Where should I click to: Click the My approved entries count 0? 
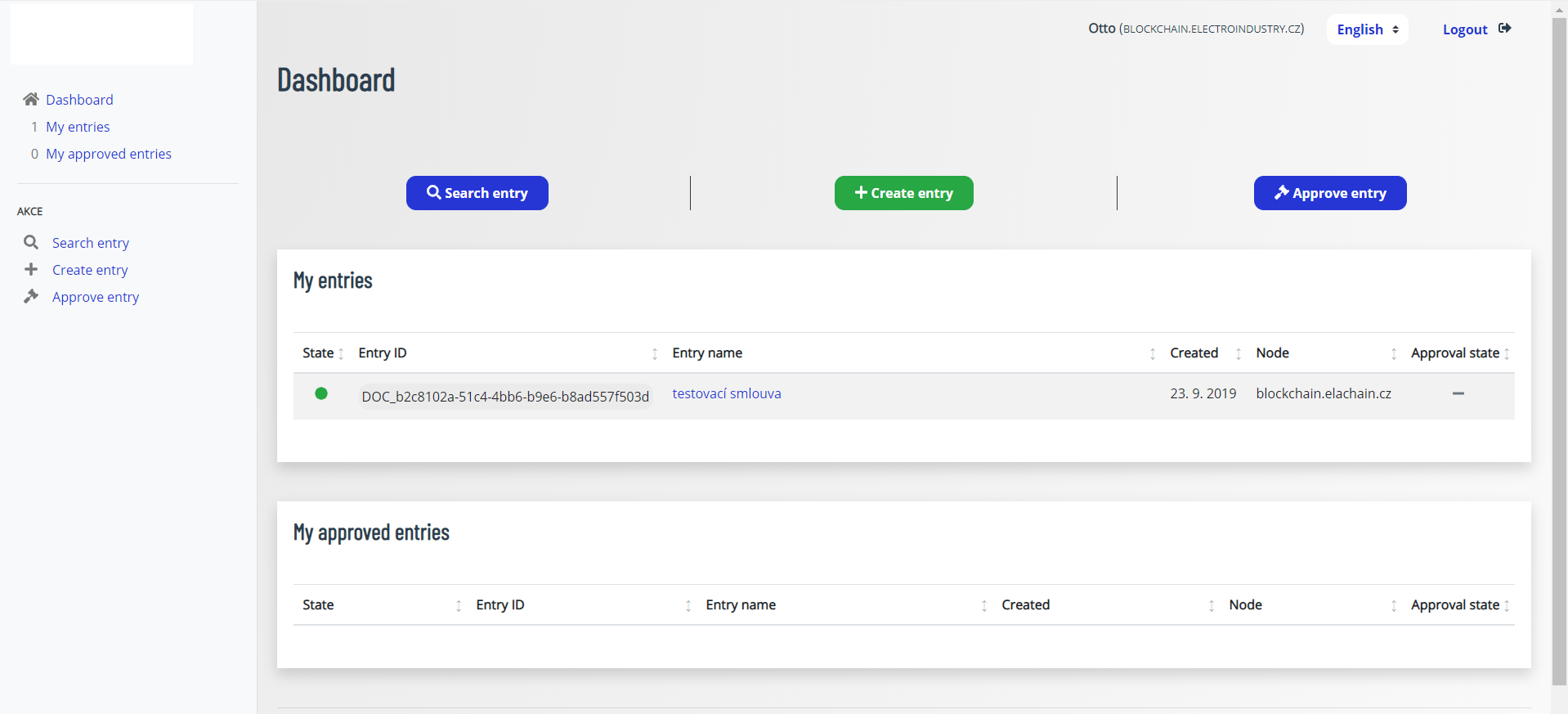[34, 154]
